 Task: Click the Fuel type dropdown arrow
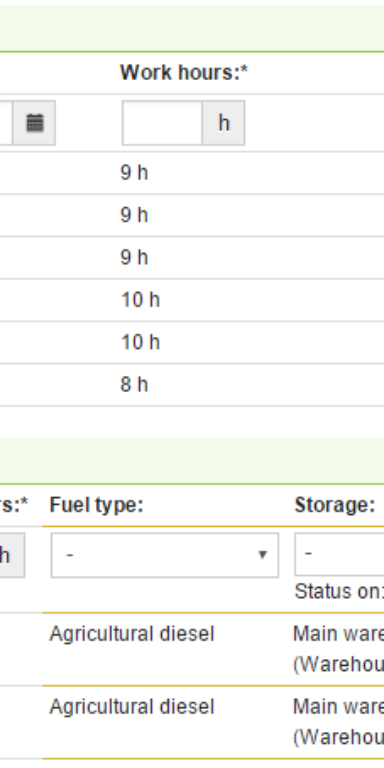[x=263, y=555]
